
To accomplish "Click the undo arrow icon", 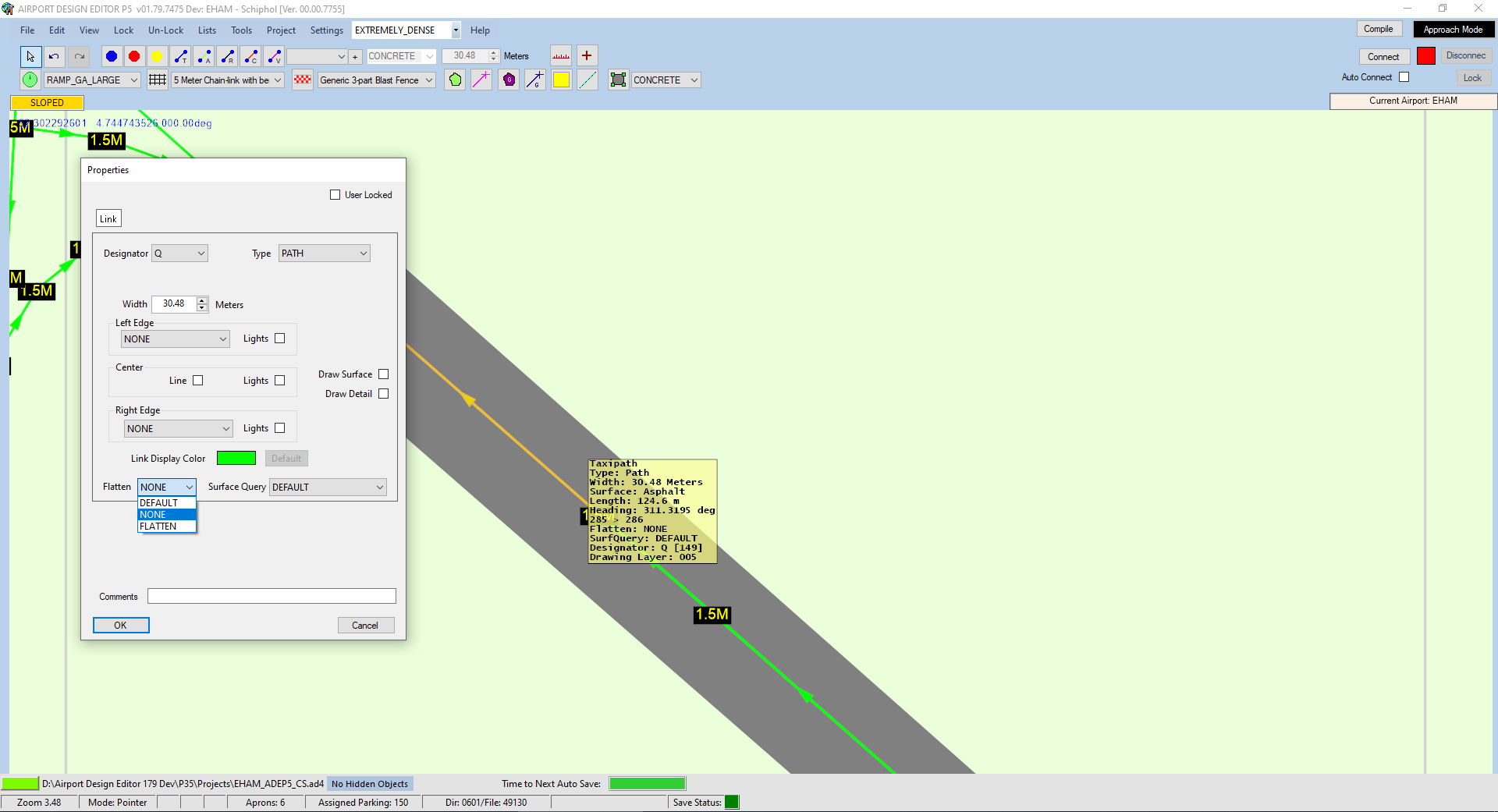I will pos(54,56).
